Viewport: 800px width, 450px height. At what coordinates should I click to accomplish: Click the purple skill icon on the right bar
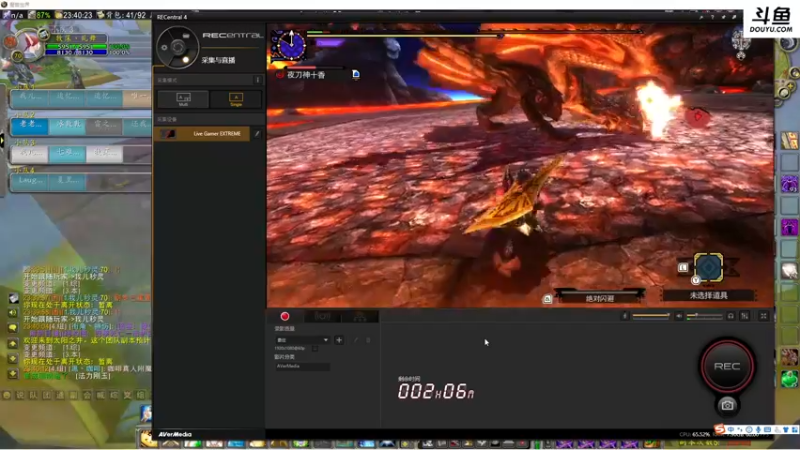coord(789,184)
